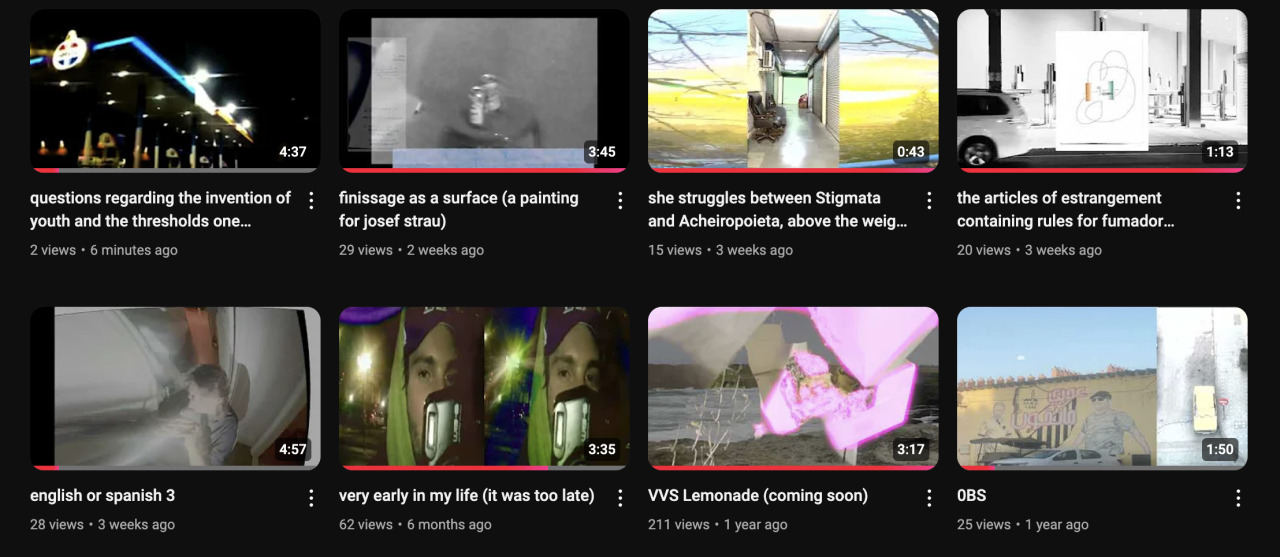Open options menu for 'questions regarding the invention' video
Screen dimensions: 1280x557
311,201
